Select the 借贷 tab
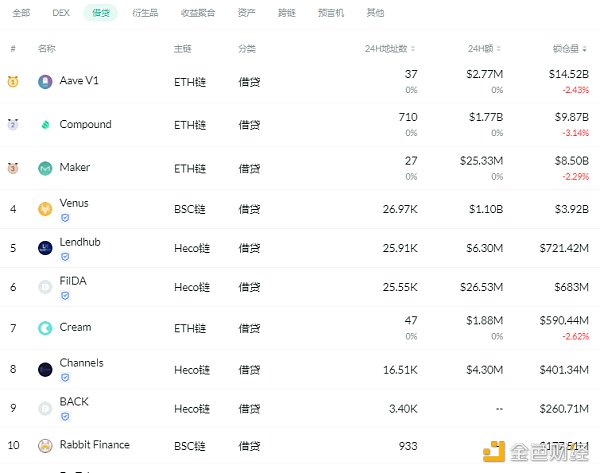Image resolution: width=600 pixels, height=473 pixels. 101,13
